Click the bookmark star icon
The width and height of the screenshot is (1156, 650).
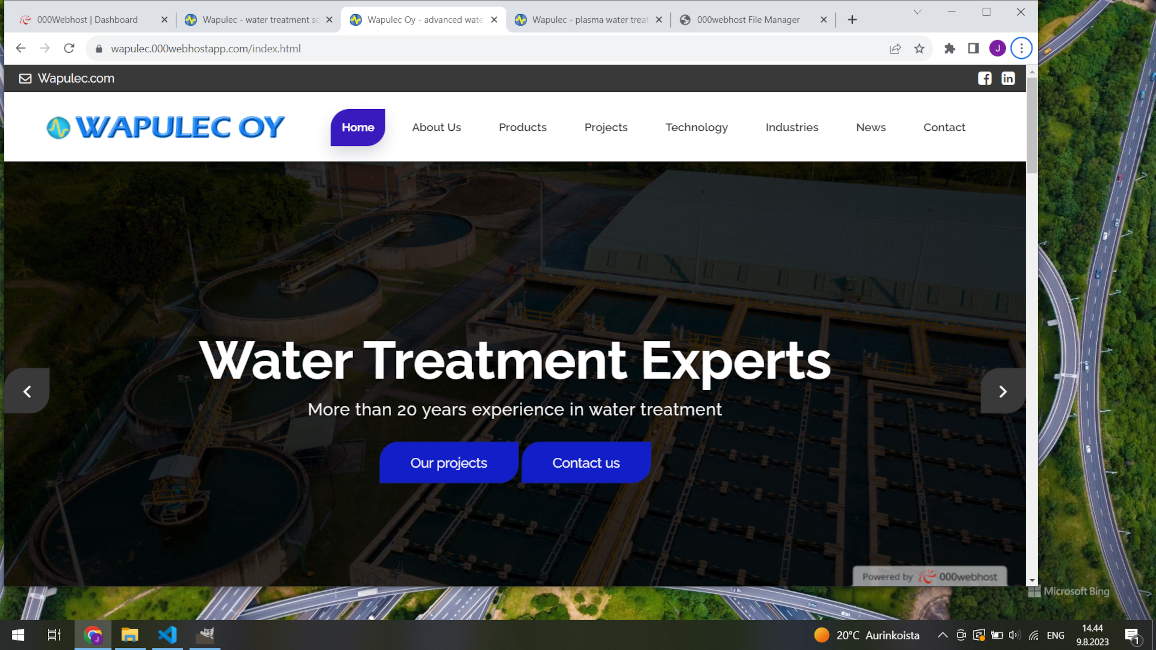(919, 49)
